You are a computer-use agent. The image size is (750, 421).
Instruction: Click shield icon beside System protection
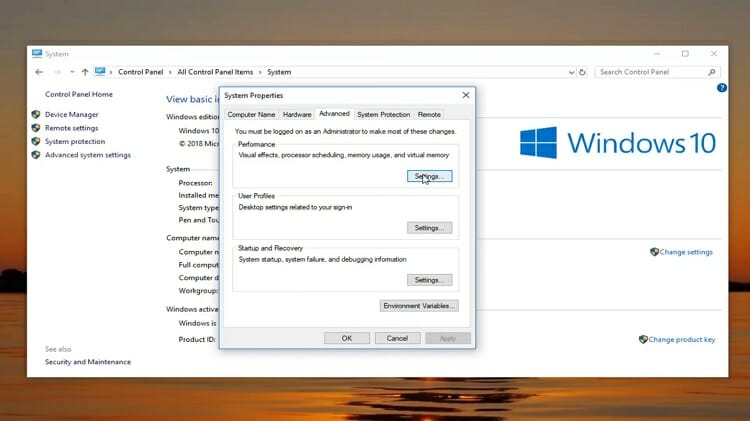tap(36, 141)
